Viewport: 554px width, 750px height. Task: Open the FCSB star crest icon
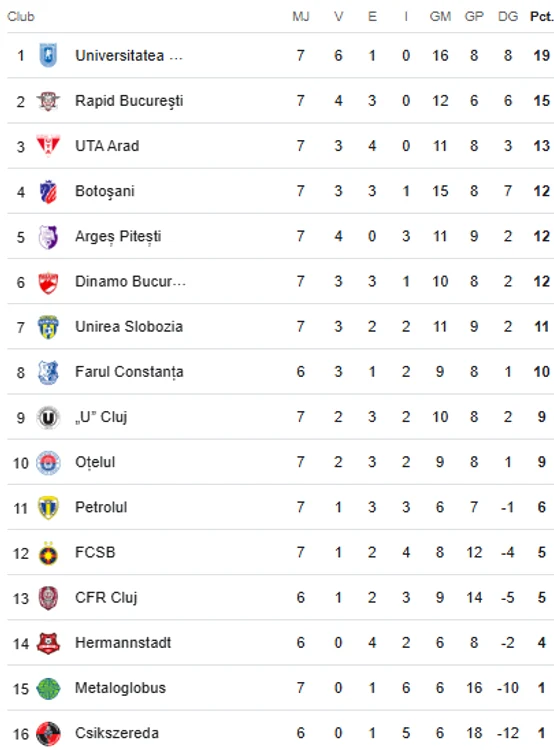[48, 553]
